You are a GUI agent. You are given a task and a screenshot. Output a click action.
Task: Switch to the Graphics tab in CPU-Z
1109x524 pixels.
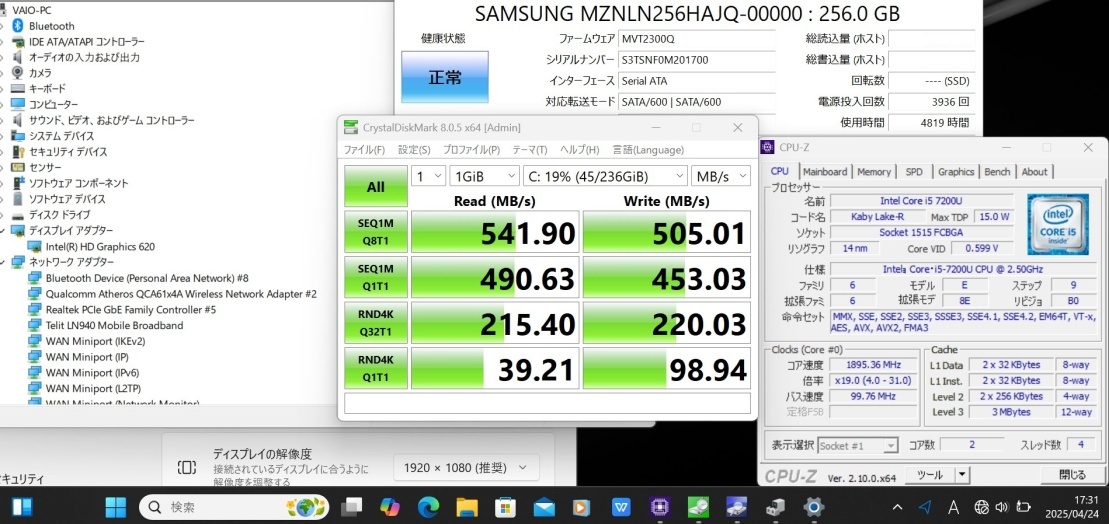pos(956,172)
